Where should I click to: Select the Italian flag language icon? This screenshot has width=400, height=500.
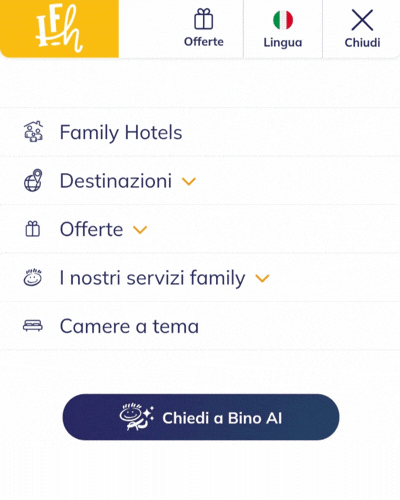283,20
